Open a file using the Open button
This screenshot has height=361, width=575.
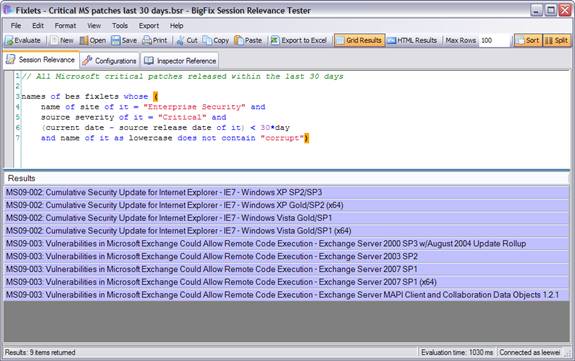click(x=93, y=40)
